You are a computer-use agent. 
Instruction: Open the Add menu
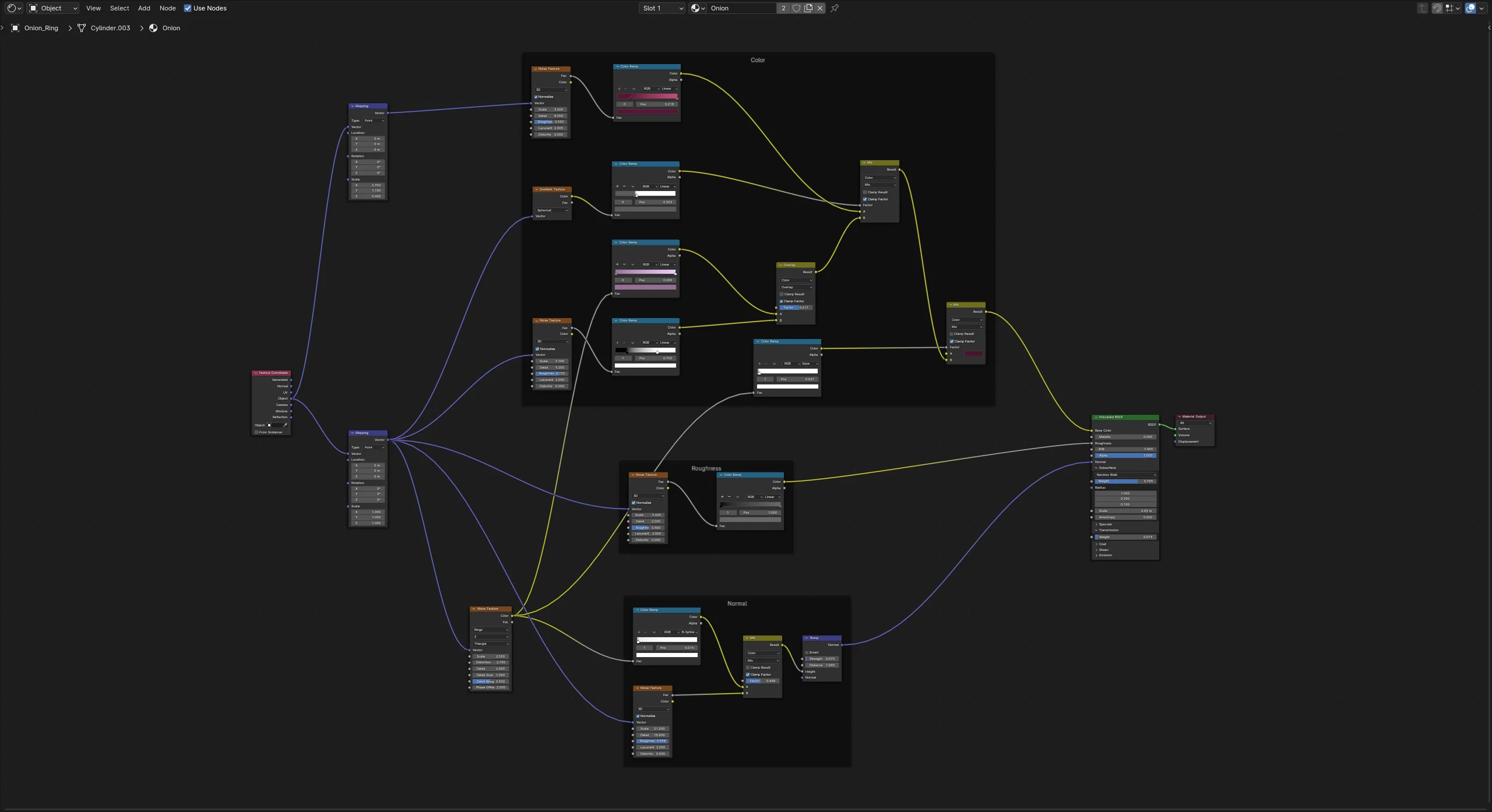point(144,8)
